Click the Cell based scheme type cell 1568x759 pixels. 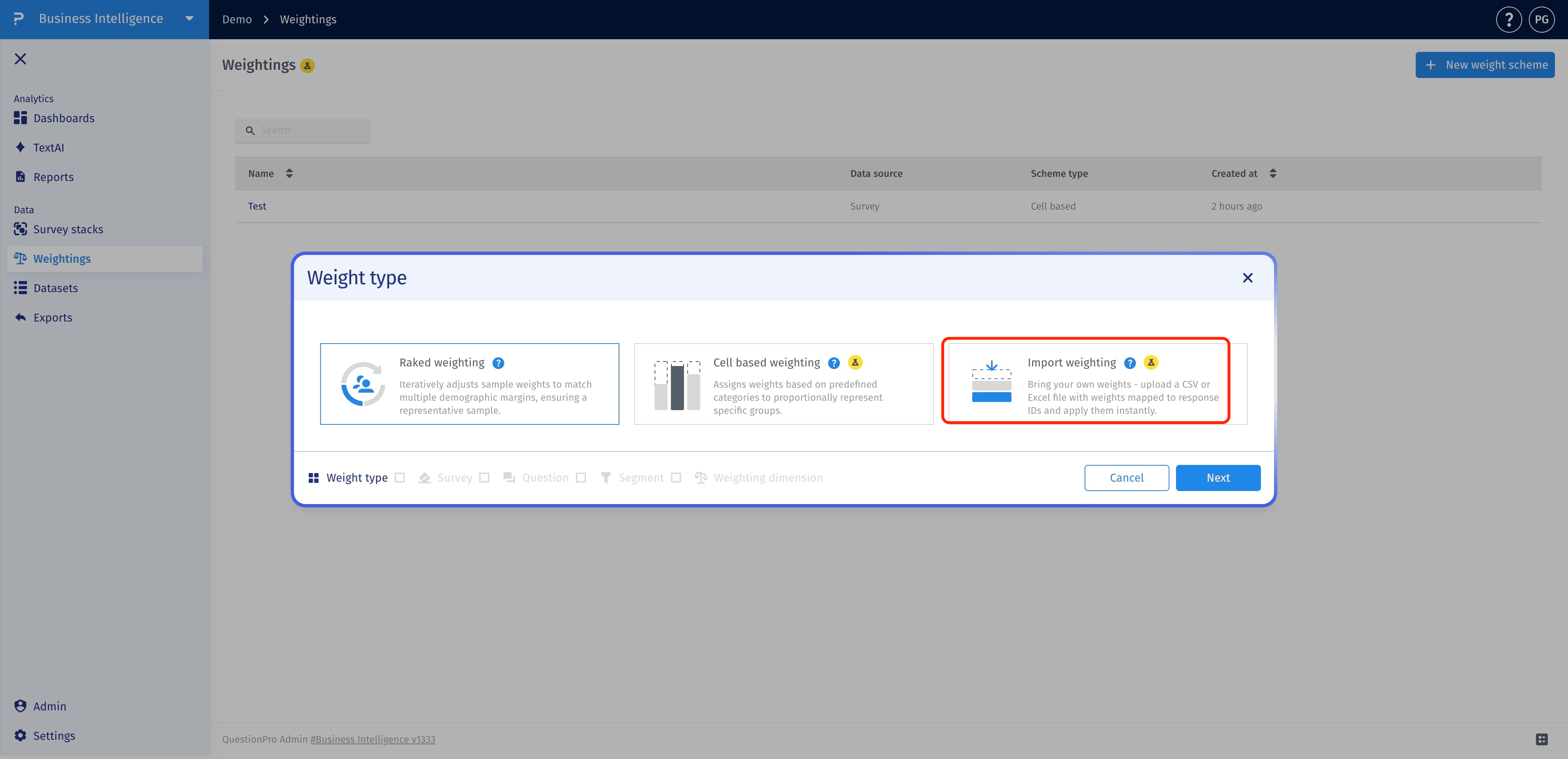click(1053, 207)
